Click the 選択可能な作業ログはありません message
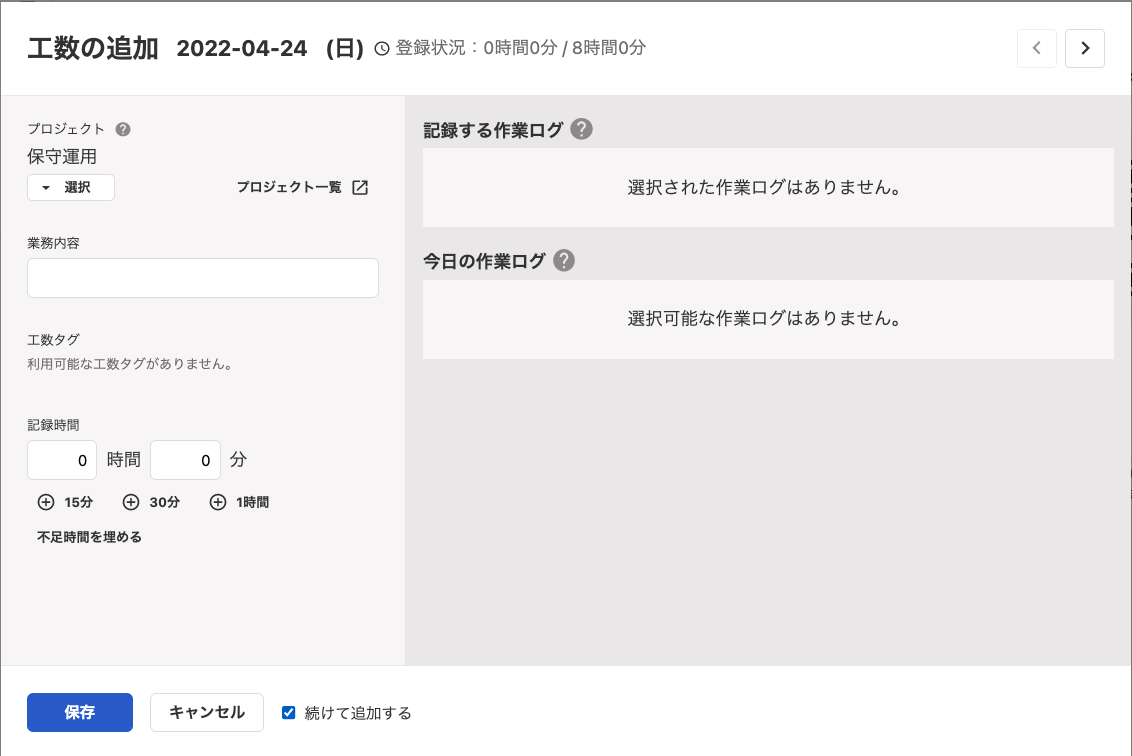 click(x=765, y=318)
